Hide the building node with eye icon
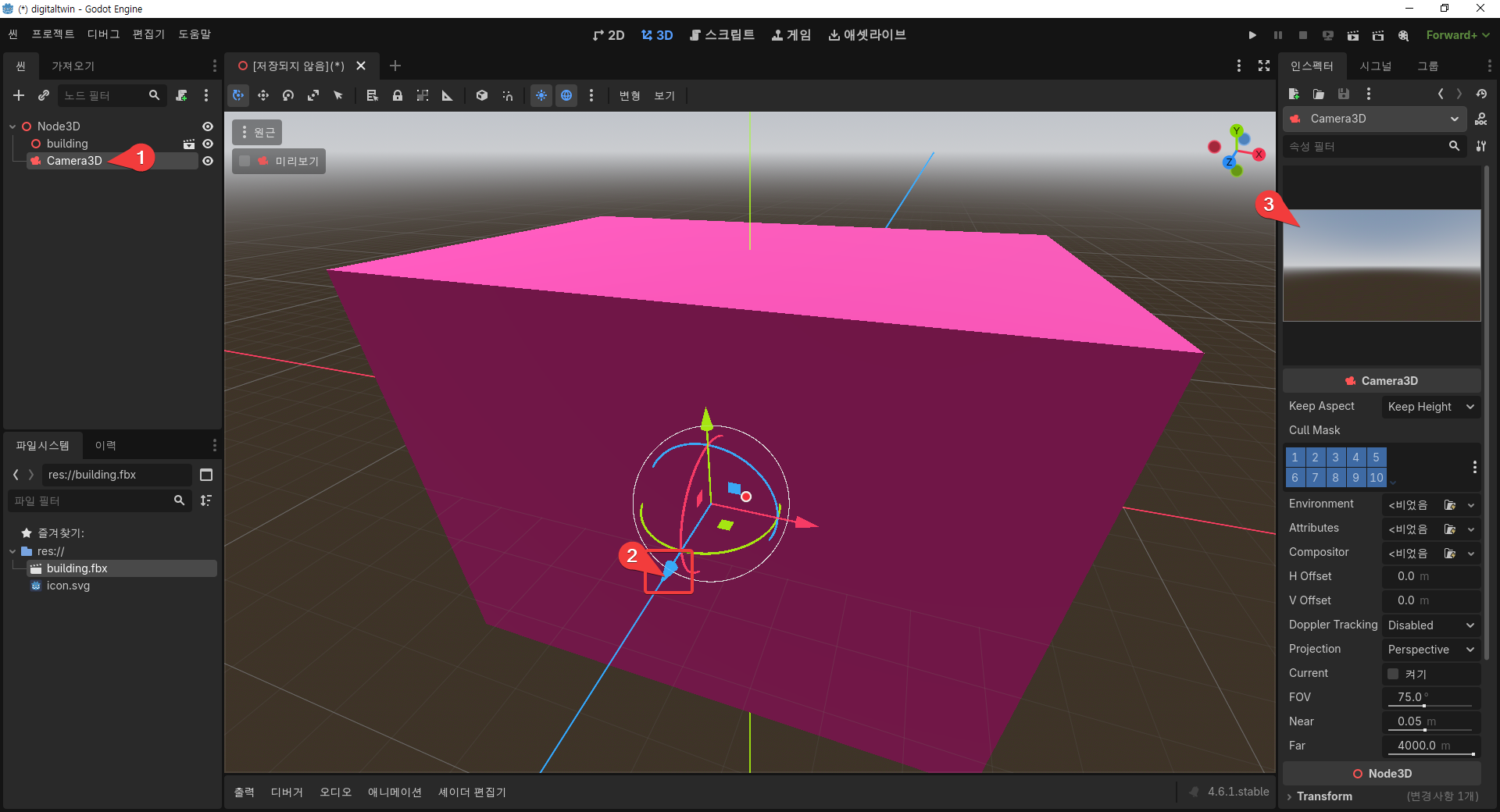This screenshot has width=1500, height=812. click(x=208, y=144)
